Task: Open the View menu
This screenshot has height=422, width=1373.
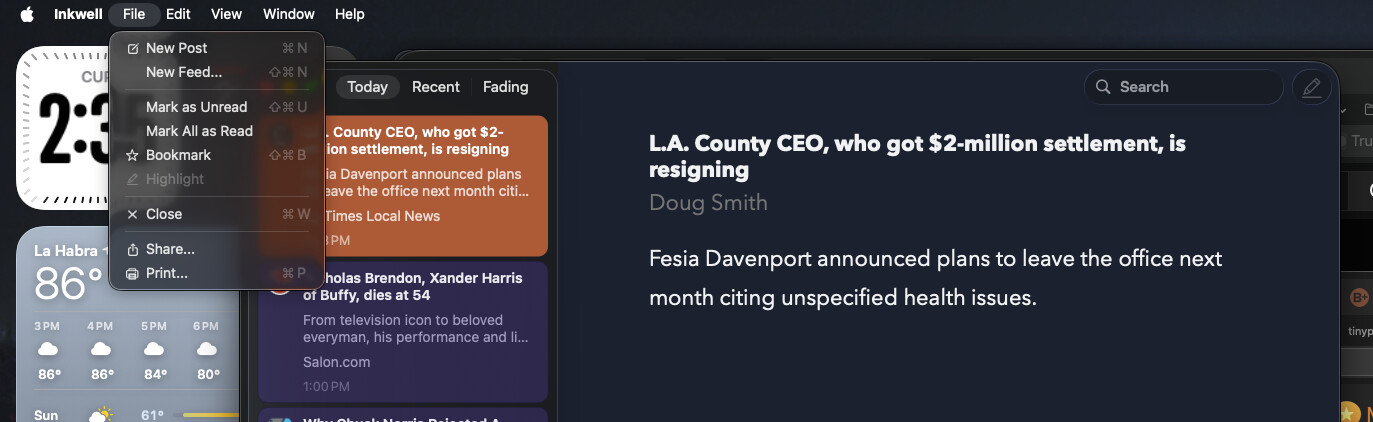Action: [x=226, y=14]
